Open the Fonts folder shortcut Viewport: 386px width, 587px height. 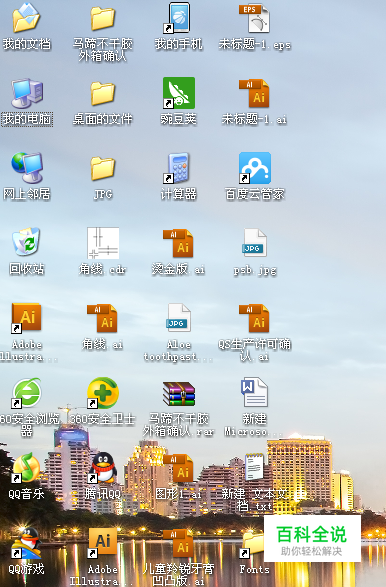pos(252,545)
